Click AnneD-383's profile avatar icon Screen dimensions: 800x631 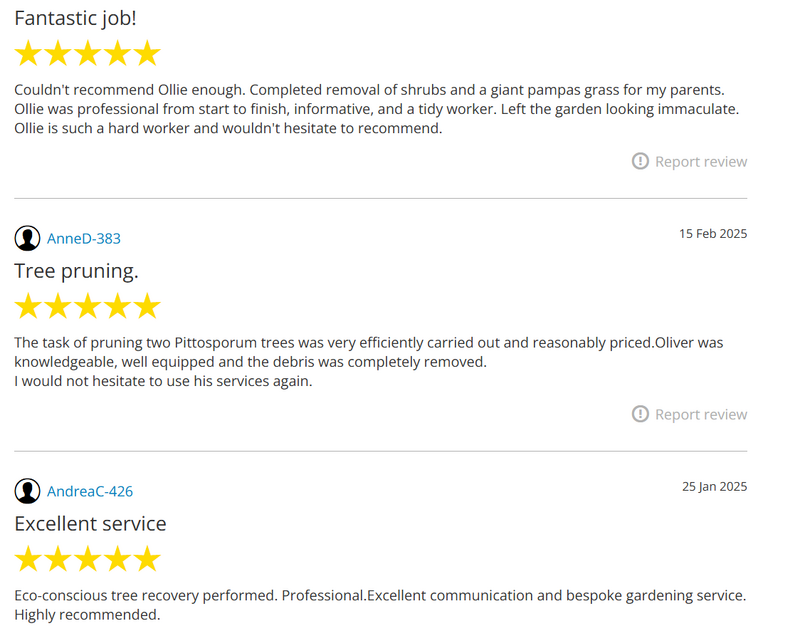(x=28, y=238)
